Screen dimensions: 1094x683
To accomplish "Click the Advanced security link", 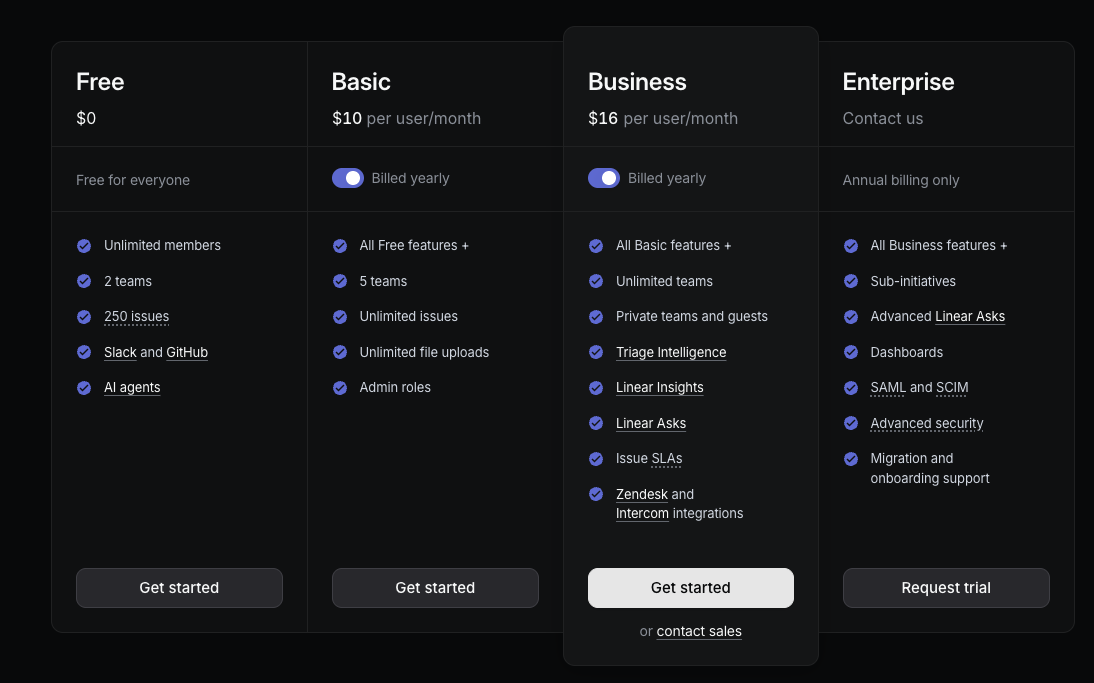I will click(x=926, y=423).
